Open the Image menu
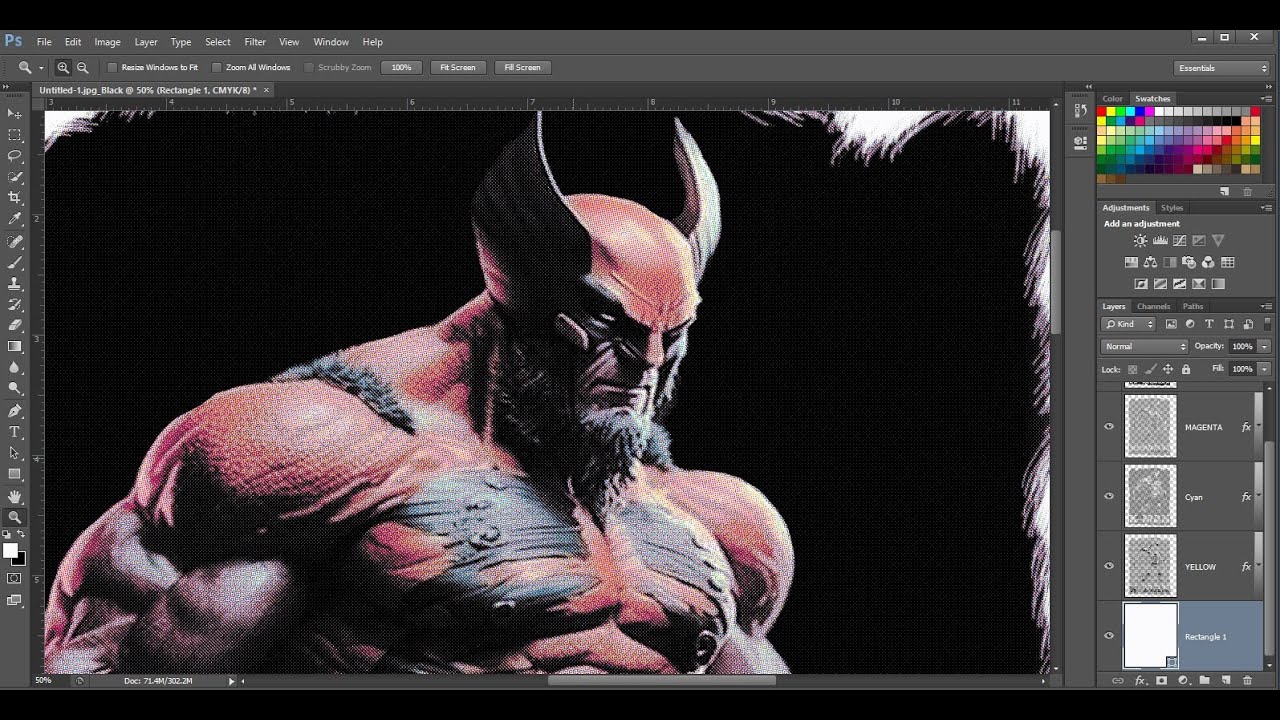Viewport: 1280px width, 720px height. [x=107, y=42]
